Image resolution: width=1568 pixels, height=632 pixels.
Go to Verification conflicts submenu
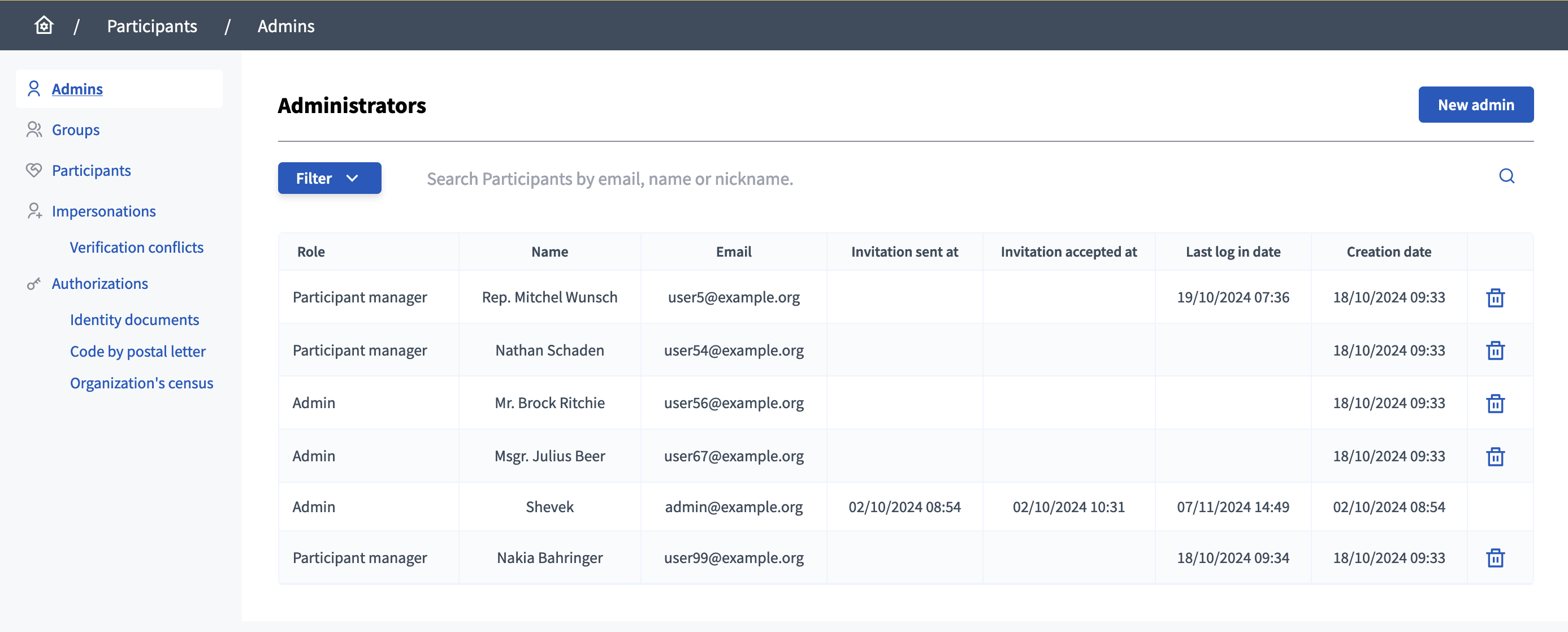click(x=136, y=247)
